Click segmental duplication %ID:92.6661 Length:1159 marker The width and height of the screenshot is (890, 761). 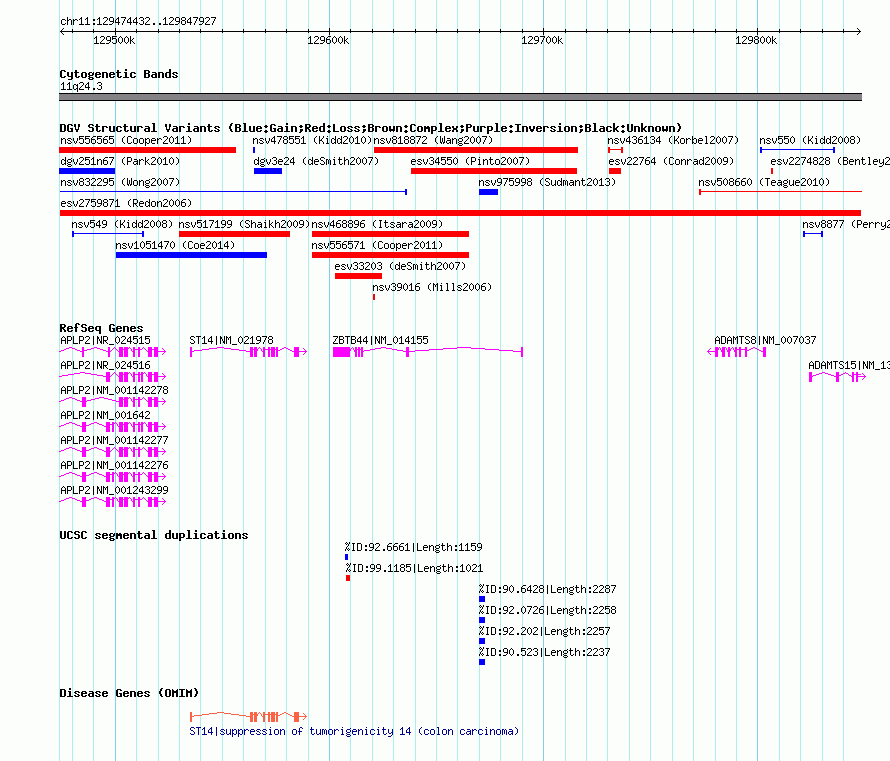pos(346,557)
